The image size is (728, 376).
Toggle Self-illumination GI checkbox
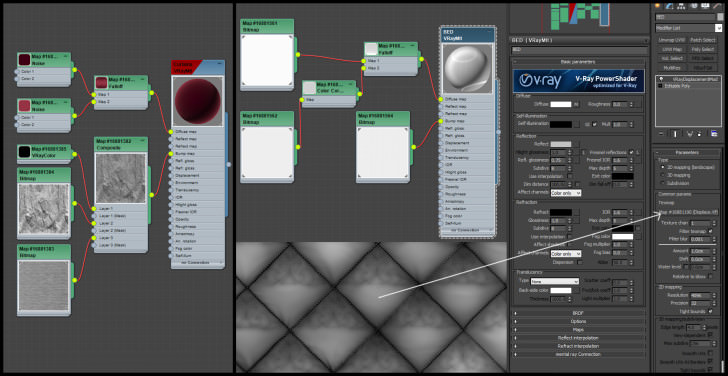[595, 124]
